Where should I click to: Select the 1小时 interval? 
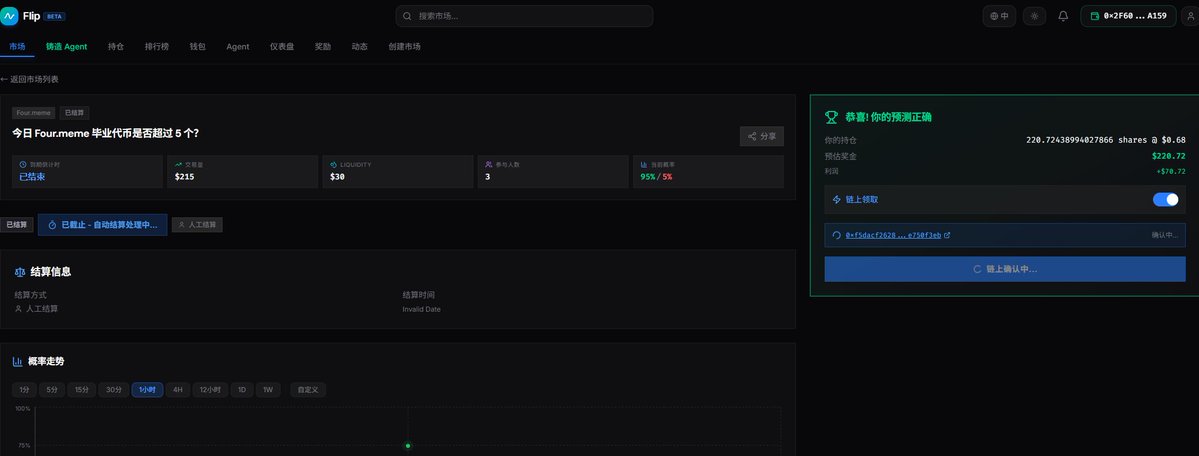coord(147,390)
